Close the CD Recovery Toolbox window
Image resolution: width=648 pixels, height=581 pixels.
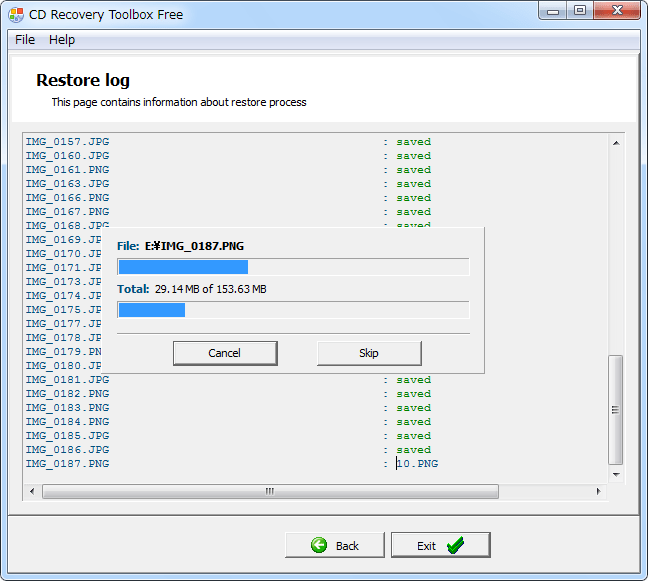(x=617, y=10)
